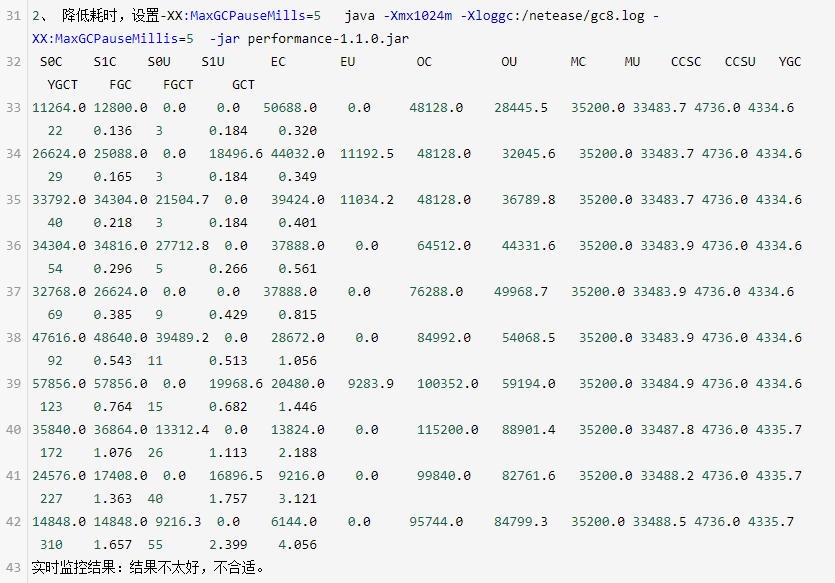
Task: Select the 'S0C' column header
Action: click(x=51, y=62)
